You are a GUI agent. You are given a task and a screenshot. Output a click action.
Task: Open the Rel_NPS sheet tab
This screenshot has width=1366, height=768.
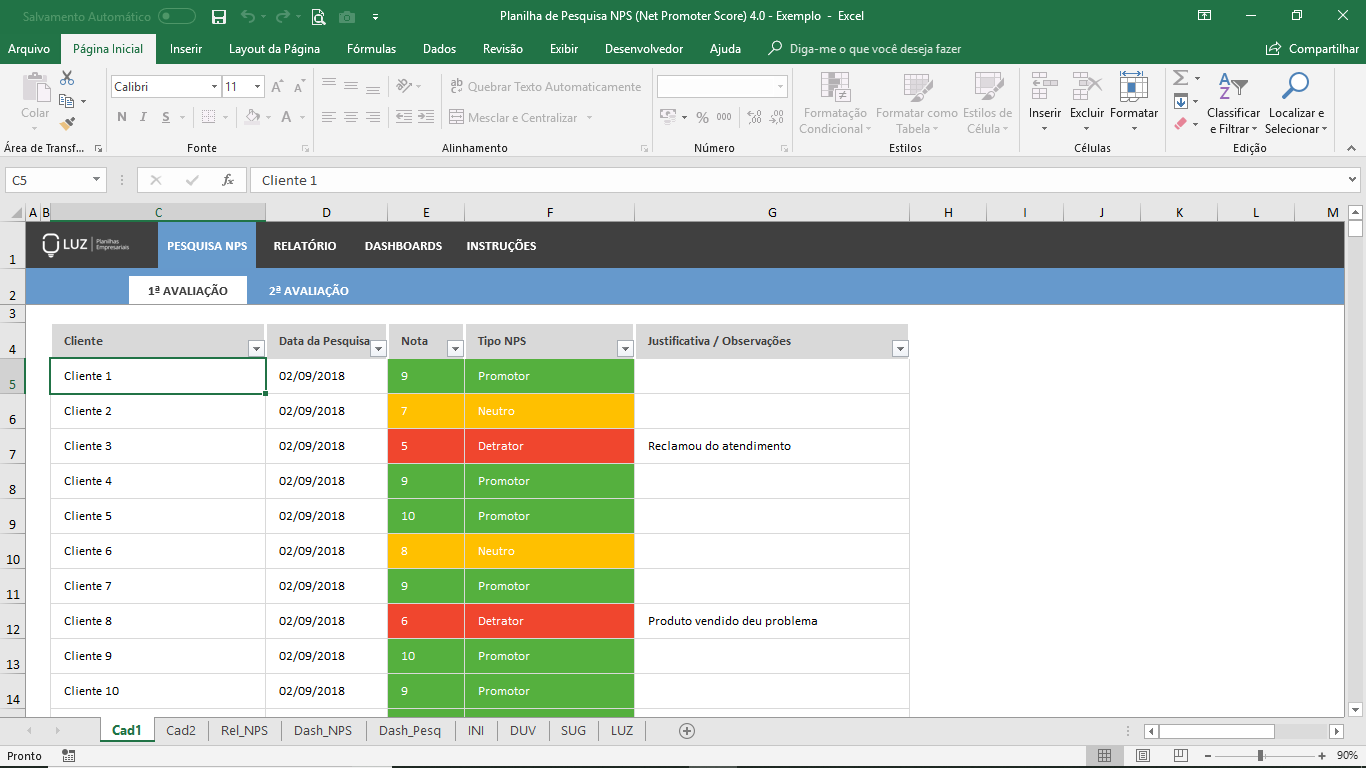pos(244,731)
